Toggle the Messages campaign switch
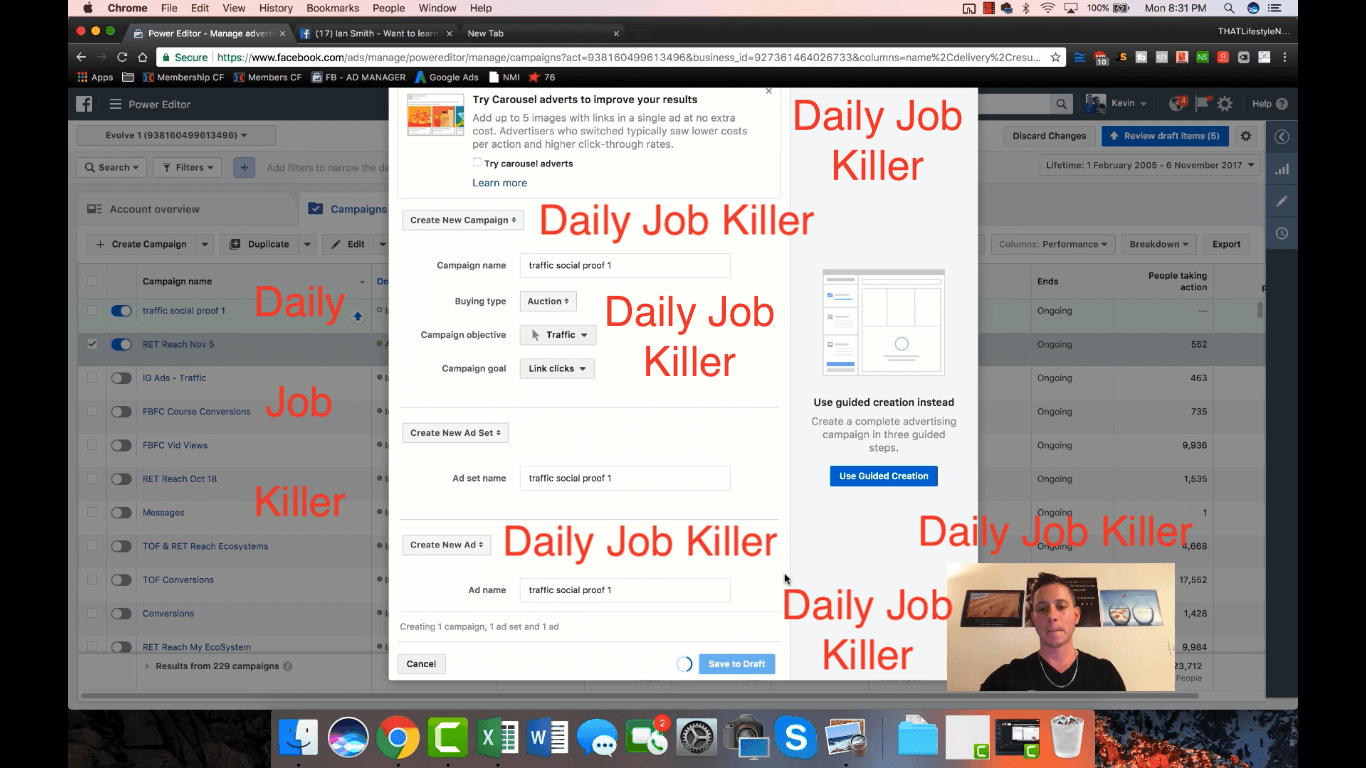The height and width of the screenshot is (768, 1366). (121, 513)
